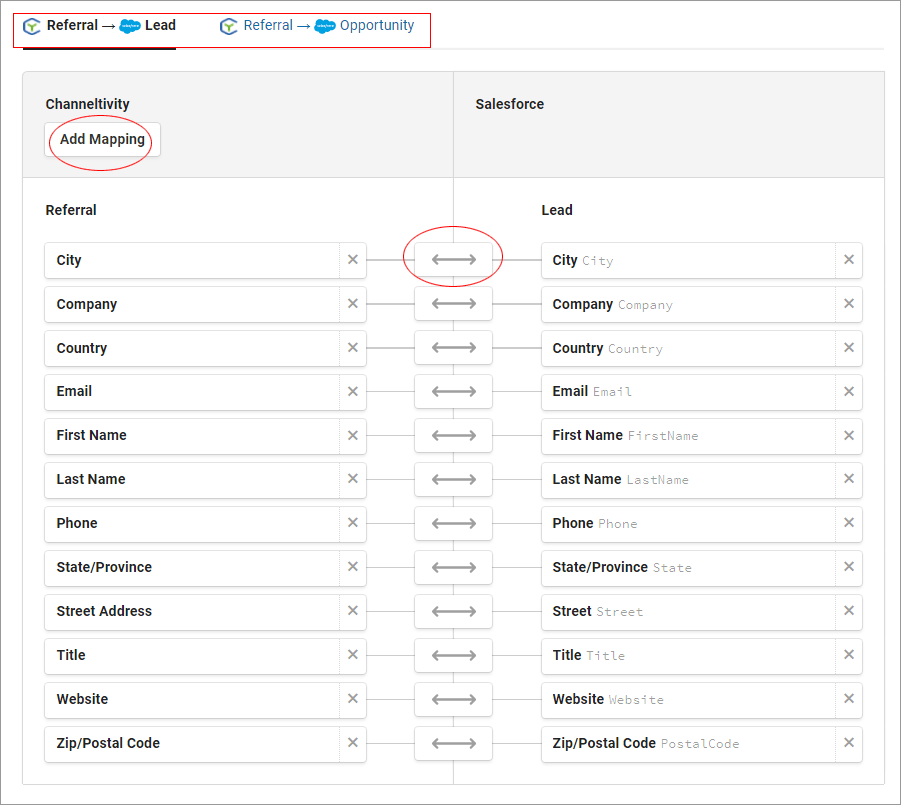The width and height of the screenshot is (901, 805).
Task: Clear the Company lead field
Action: (849, 304)
